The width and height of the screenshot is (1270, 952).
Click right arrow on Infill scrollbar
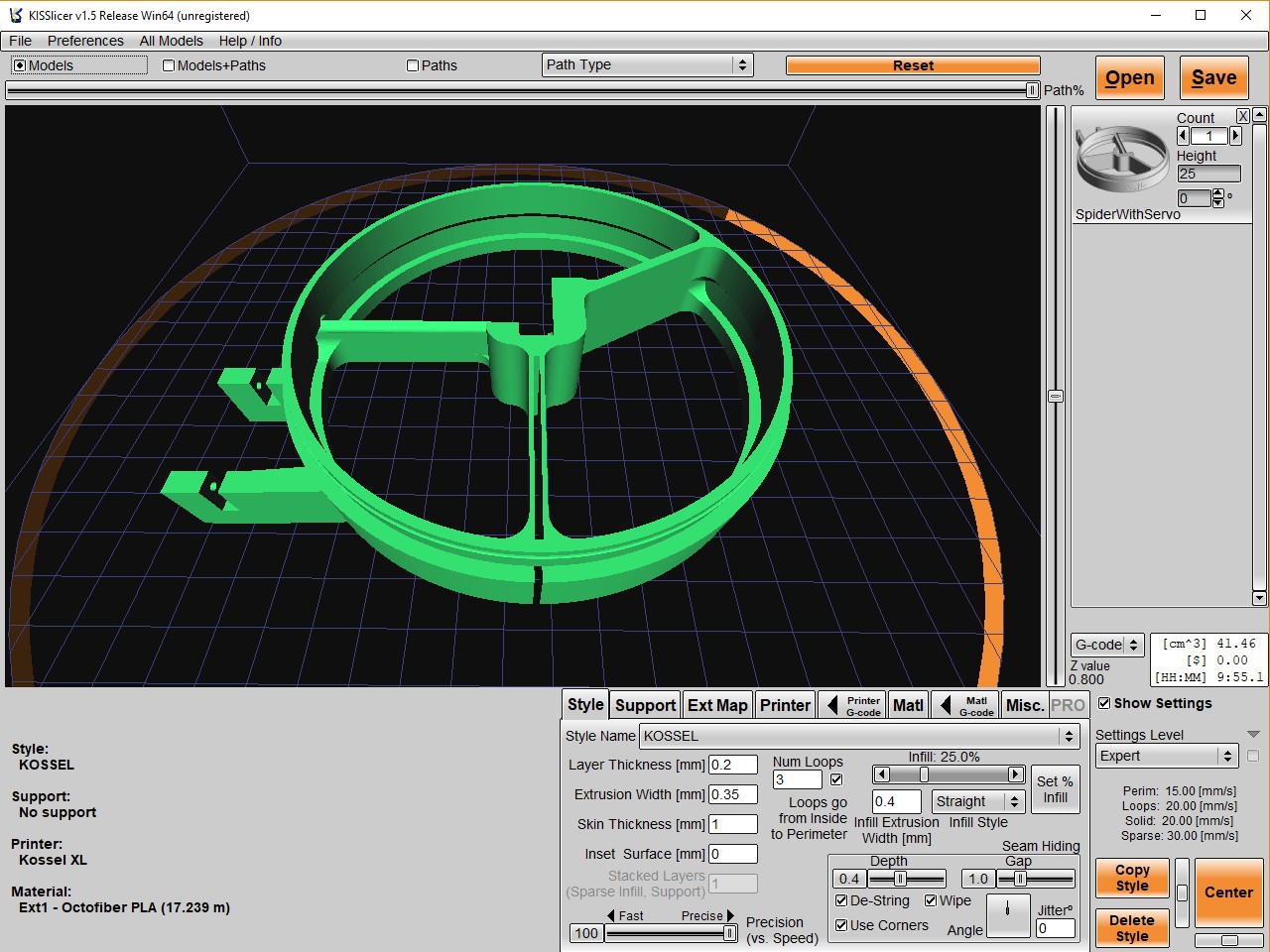click(1015, 774)
